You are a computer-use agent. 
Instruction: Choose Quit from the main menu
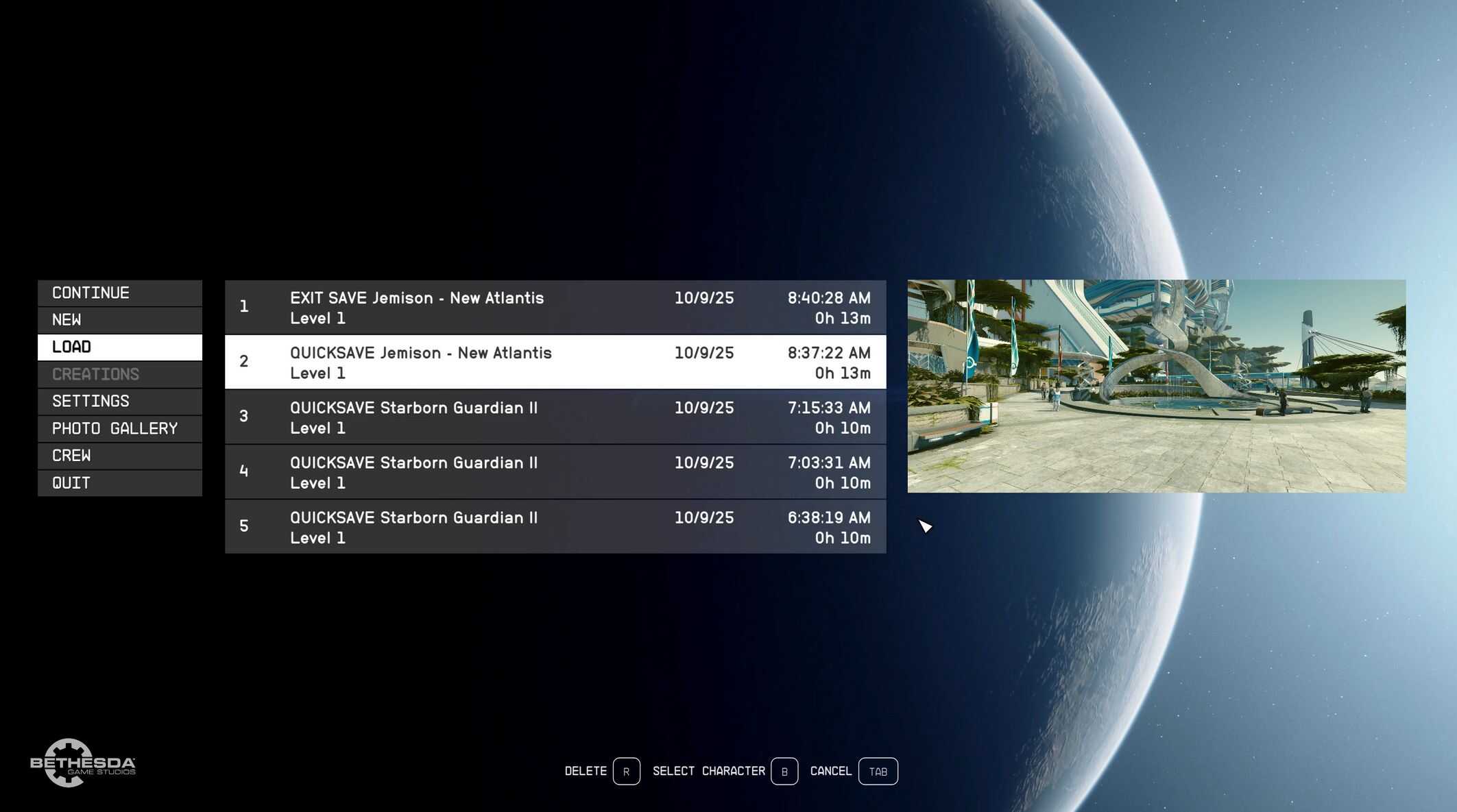point(119,482)
